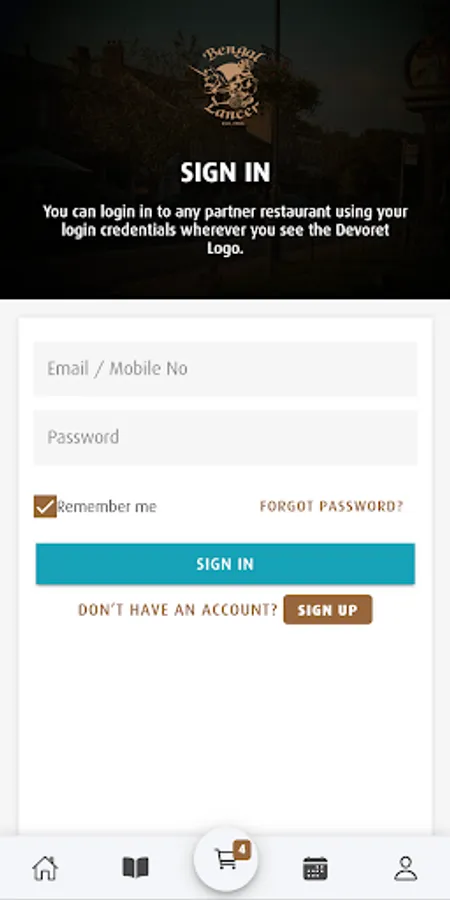Click the 'Don't have an account?' text
Screen dimensions: 450x900
click(178, 610)
